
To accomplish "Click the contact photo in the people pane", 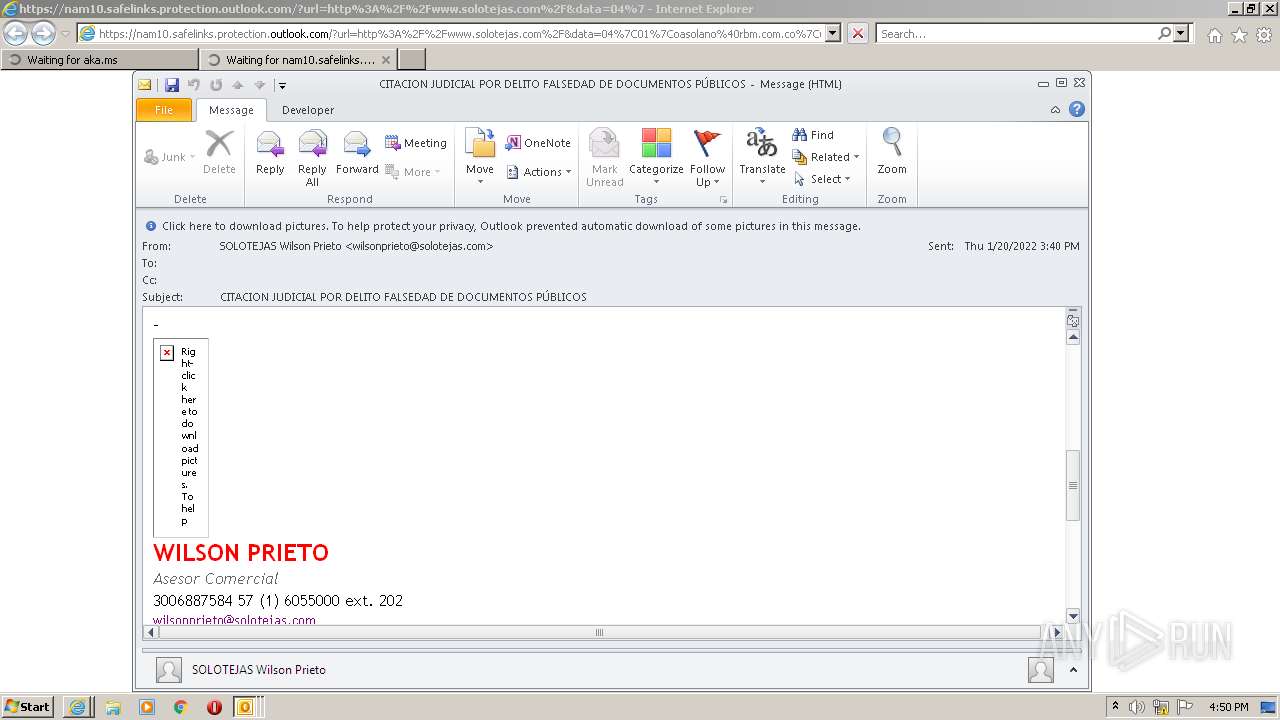I will (x=169, y=670).
